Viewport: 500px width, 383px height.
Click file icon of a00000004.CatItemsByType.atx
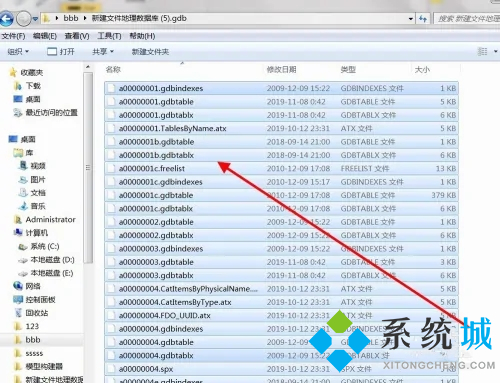[x=111, y=302]
